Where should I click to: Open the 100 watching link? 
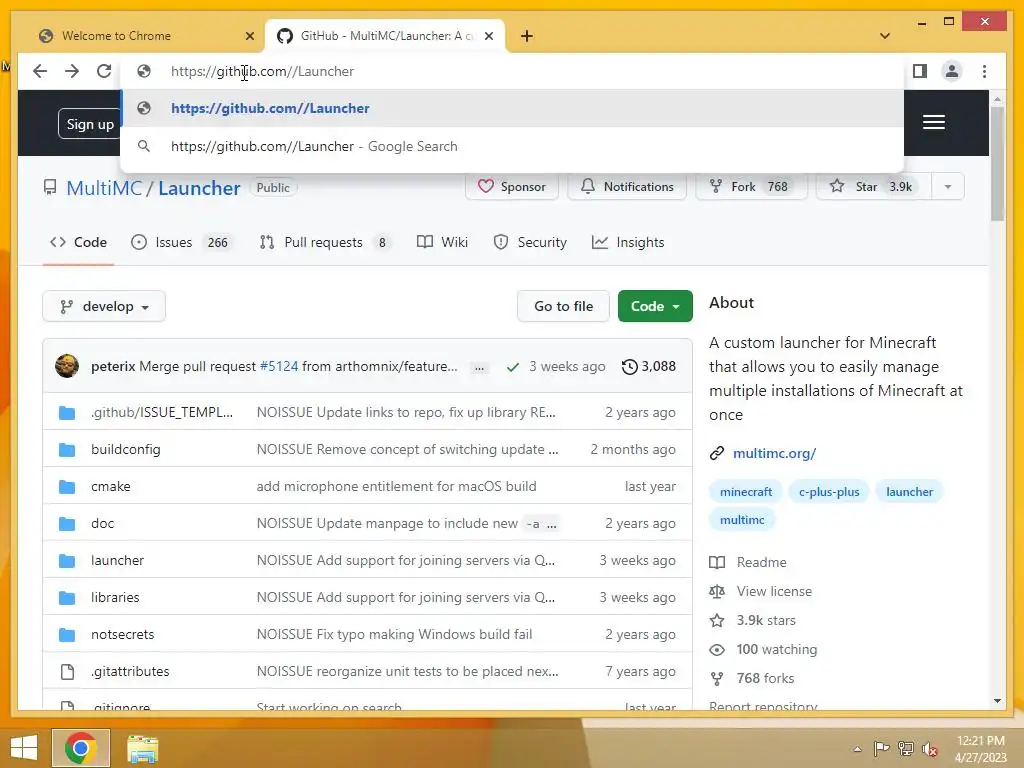coord(763,650)
